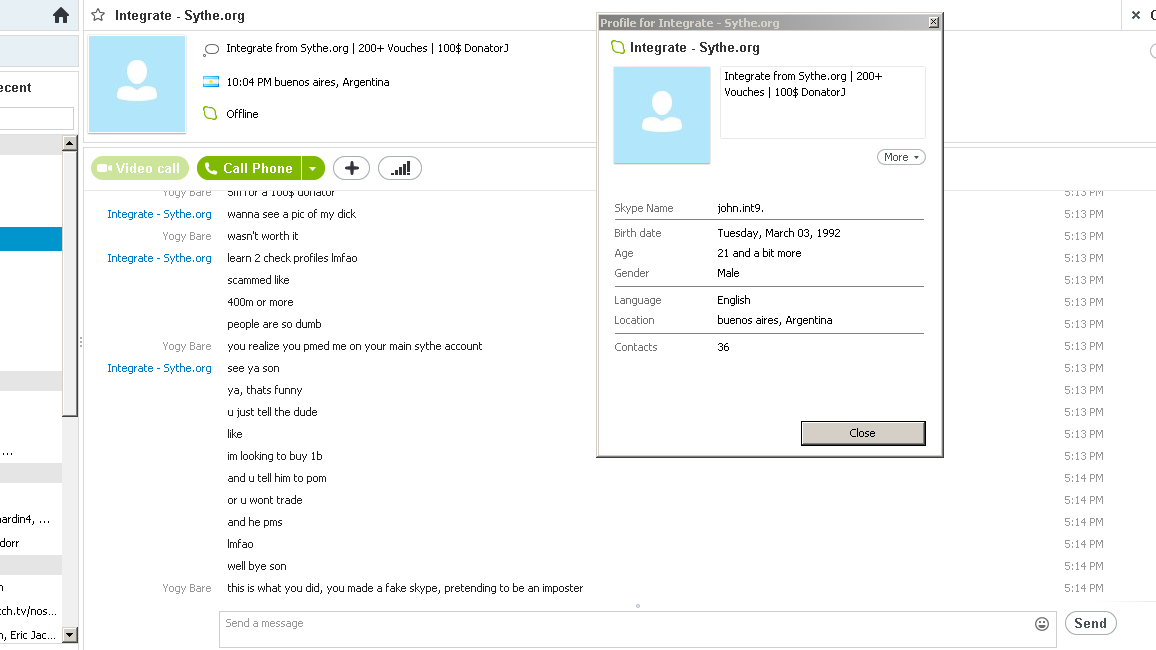Open the mood message speech bubble icon
The width and height of the screenshot is (1156, 650).
tap(211, 49)
